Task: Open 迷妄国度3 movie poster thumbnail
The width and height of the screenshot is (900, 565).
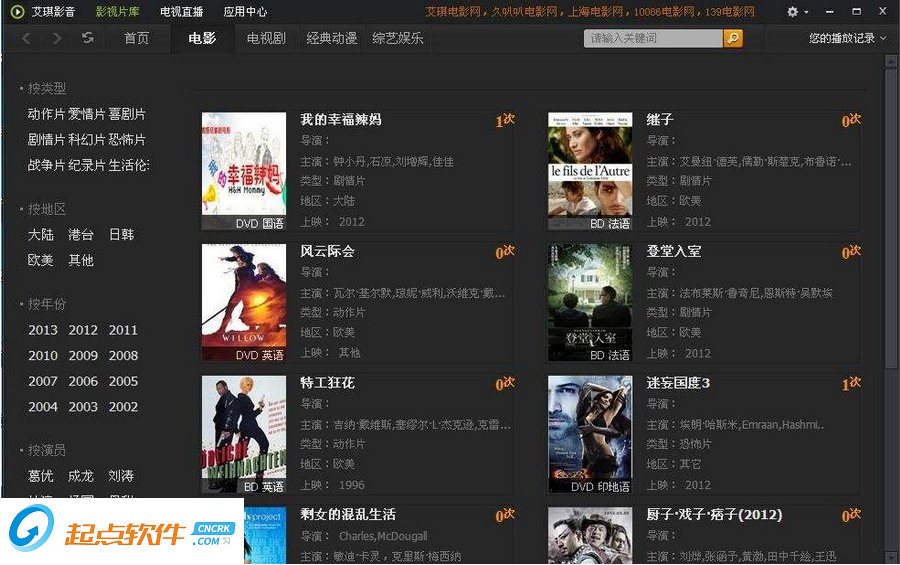Action: [x=590, y=435]
